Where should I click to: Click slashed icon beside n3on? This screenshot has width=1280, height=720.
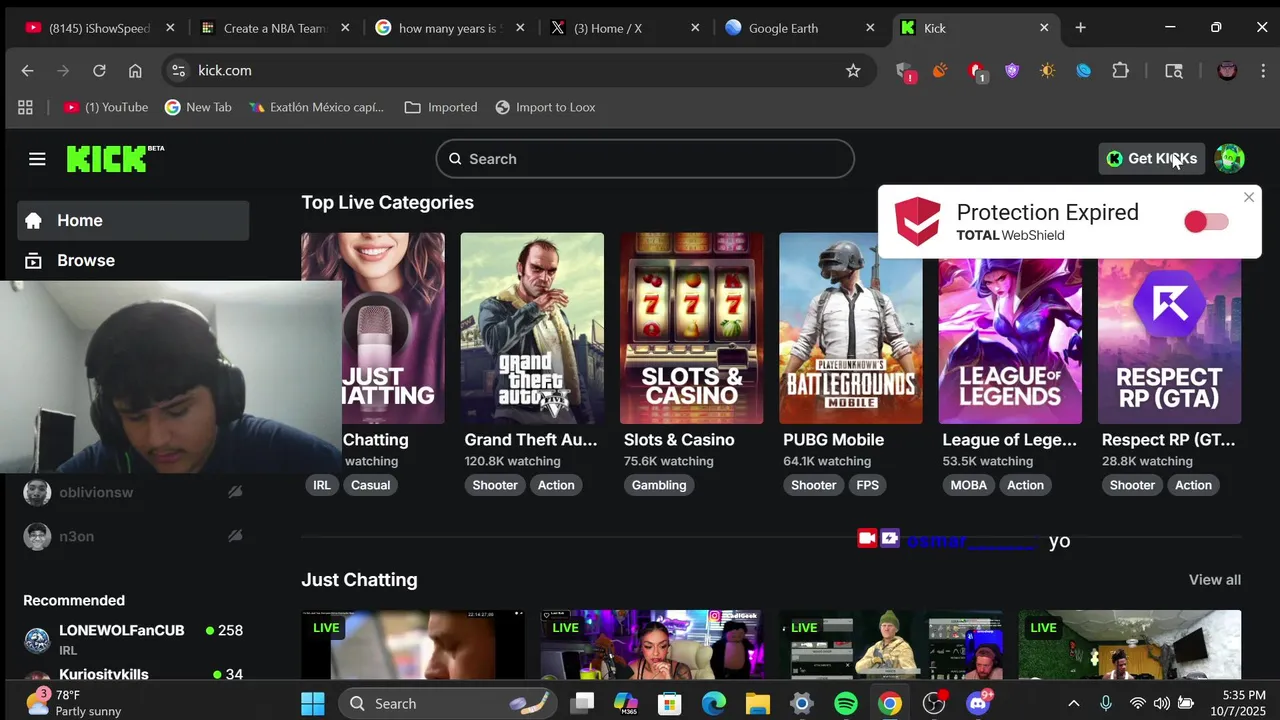(x=235, y=536)
